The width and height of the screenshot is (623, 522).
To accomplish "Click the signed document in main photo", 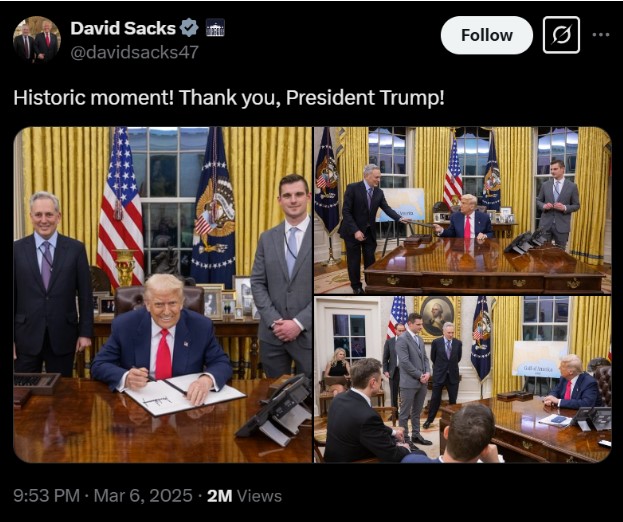I will point(185,394).
